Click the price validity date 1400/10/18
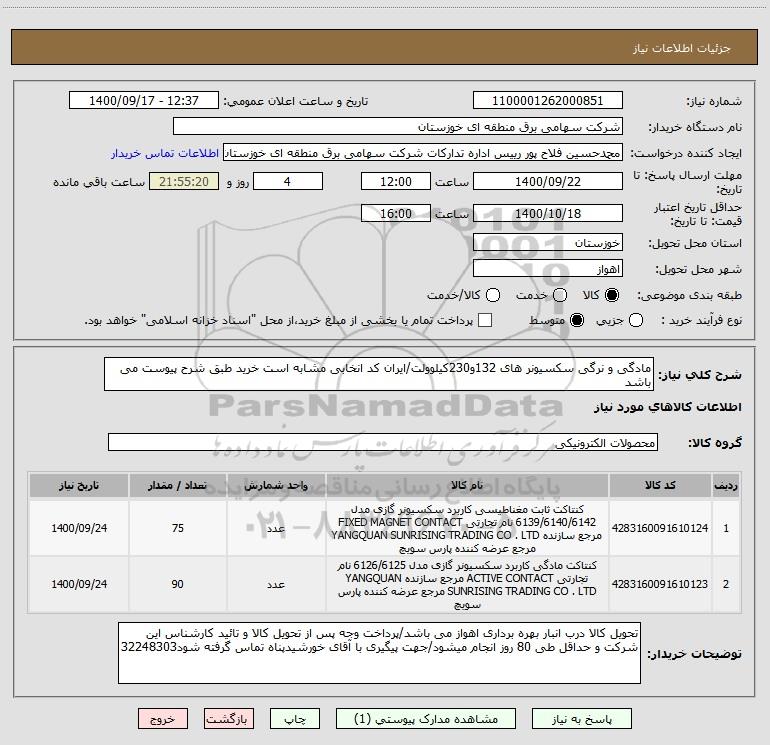Image resolution: width=770 pixels, height=745 pixels. [x=548, y=213]
